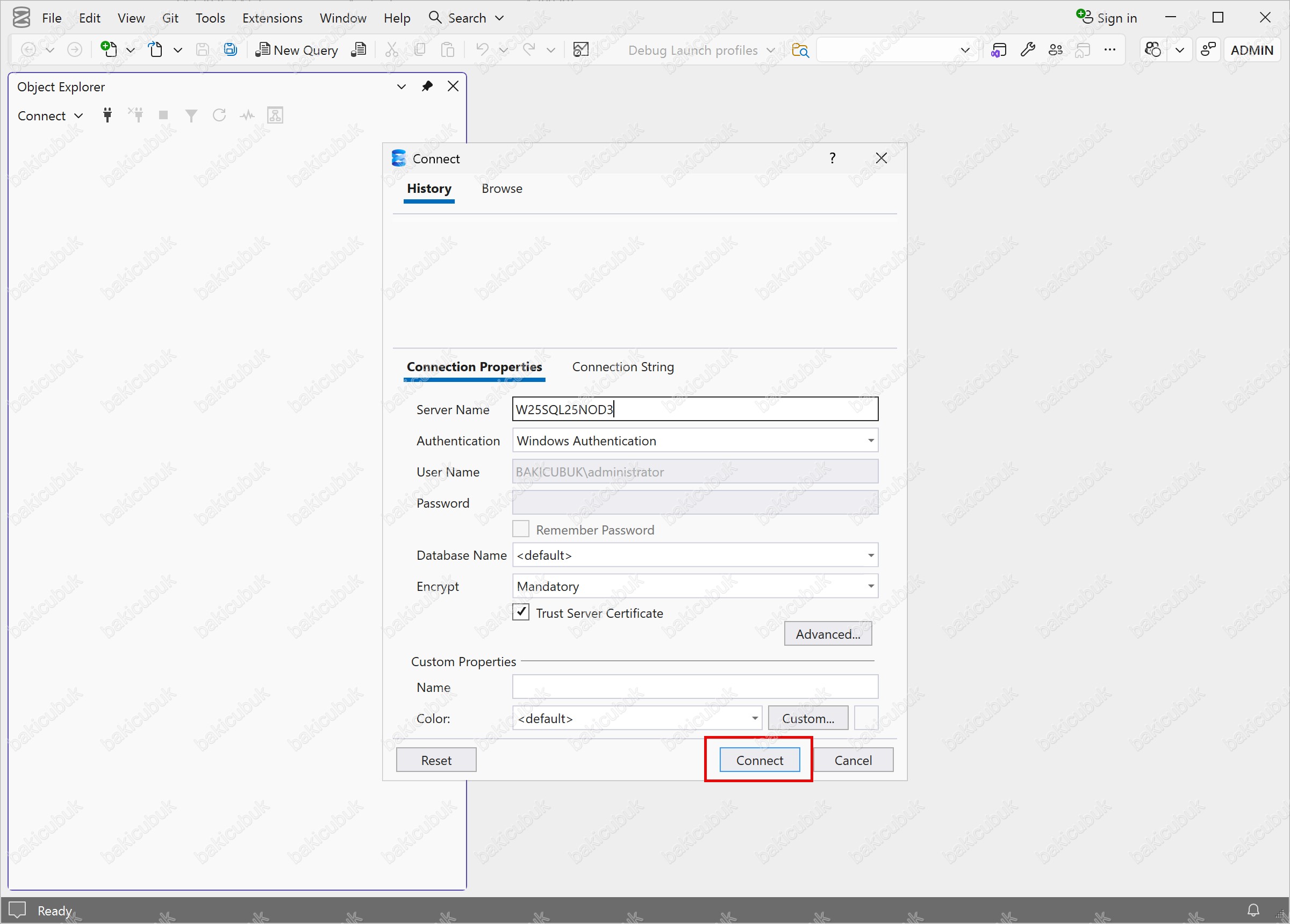Pin the Object Explorer panel
1290x924 pixels.
(427, 86)
